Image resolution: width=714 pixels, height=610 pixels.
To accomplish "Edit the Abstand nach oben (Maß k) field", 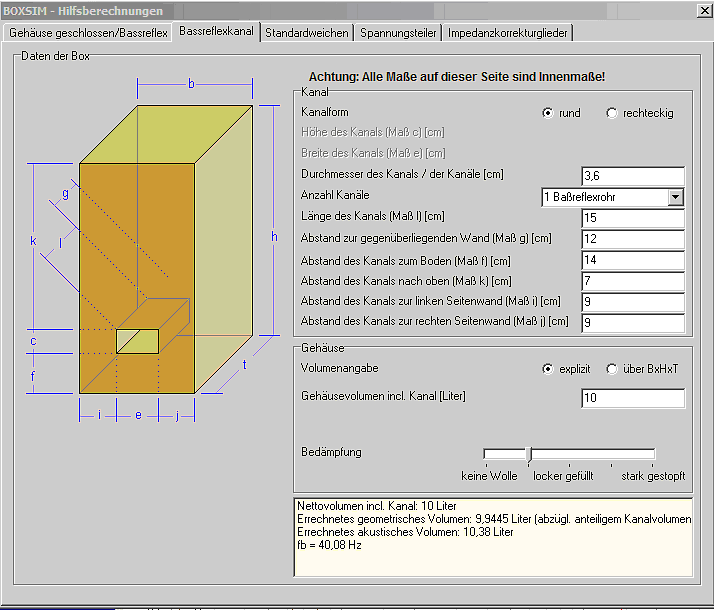I will coord(632,281).
